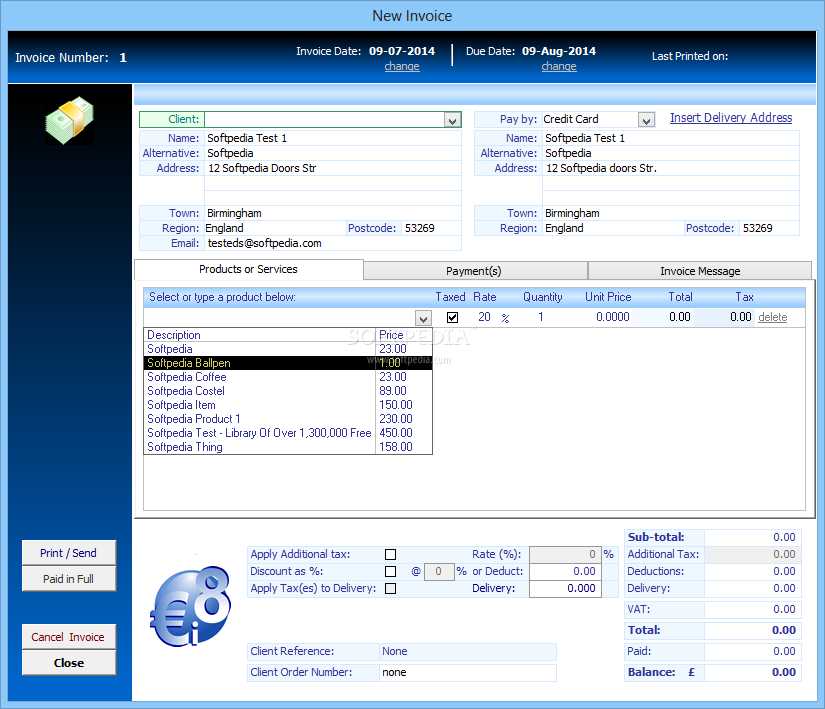Click the client Email field
Viewport: 825px width, 709px height.
(333, 243)
